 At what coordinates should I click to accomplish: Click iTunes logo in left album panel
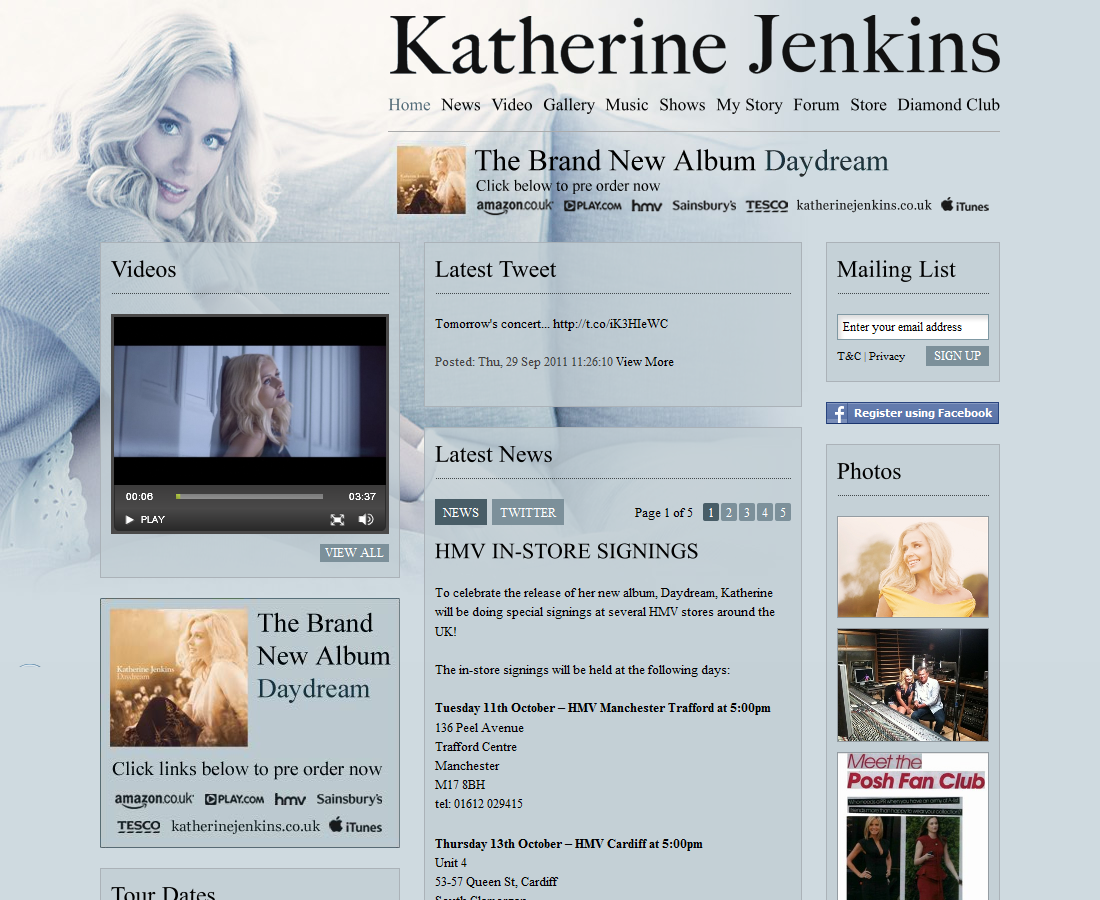point(356,826)
